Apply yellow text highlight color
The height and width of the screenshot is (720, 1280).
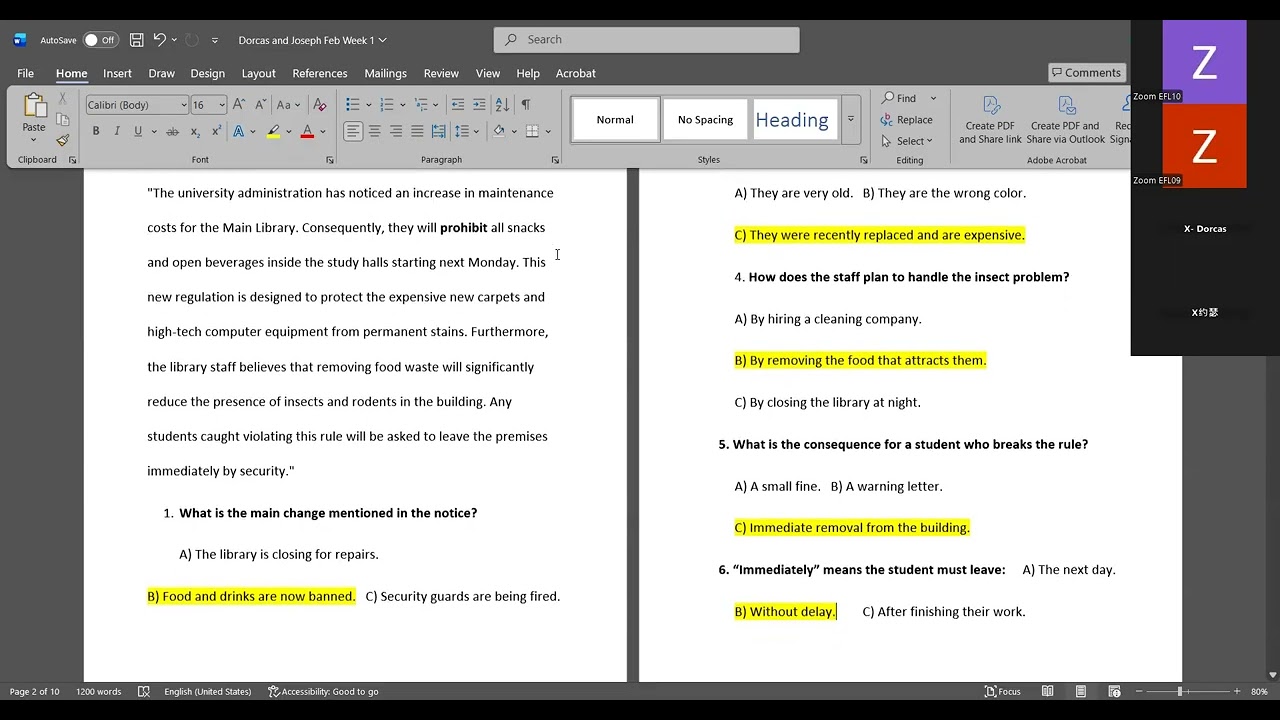pos(273,131)
